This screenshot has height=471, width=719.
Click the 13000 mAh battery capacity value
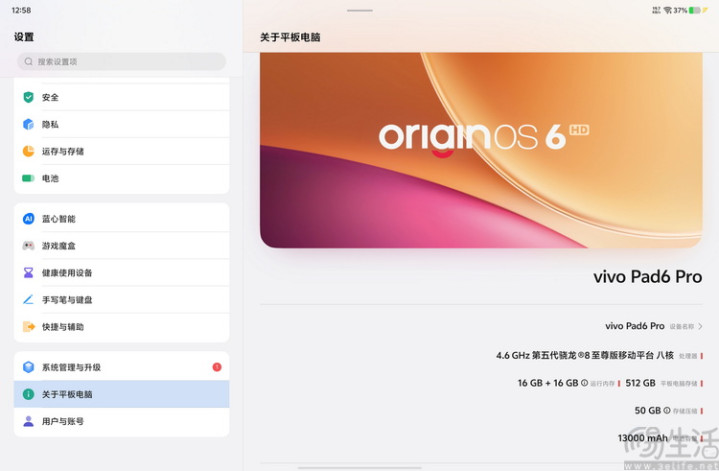tap(642, 438)
